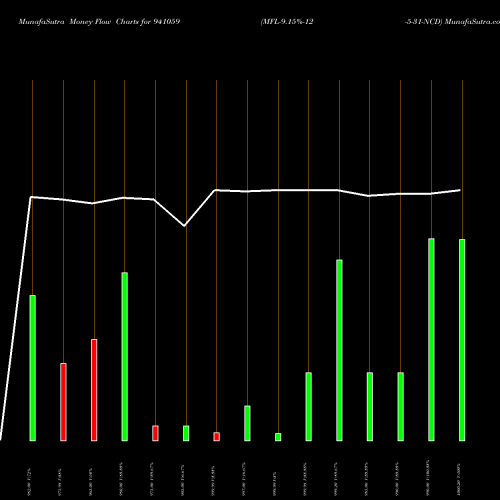Screen dimensions: 500x500
Task: Click the smallest red bar in the chart
Action: point(217,437)
